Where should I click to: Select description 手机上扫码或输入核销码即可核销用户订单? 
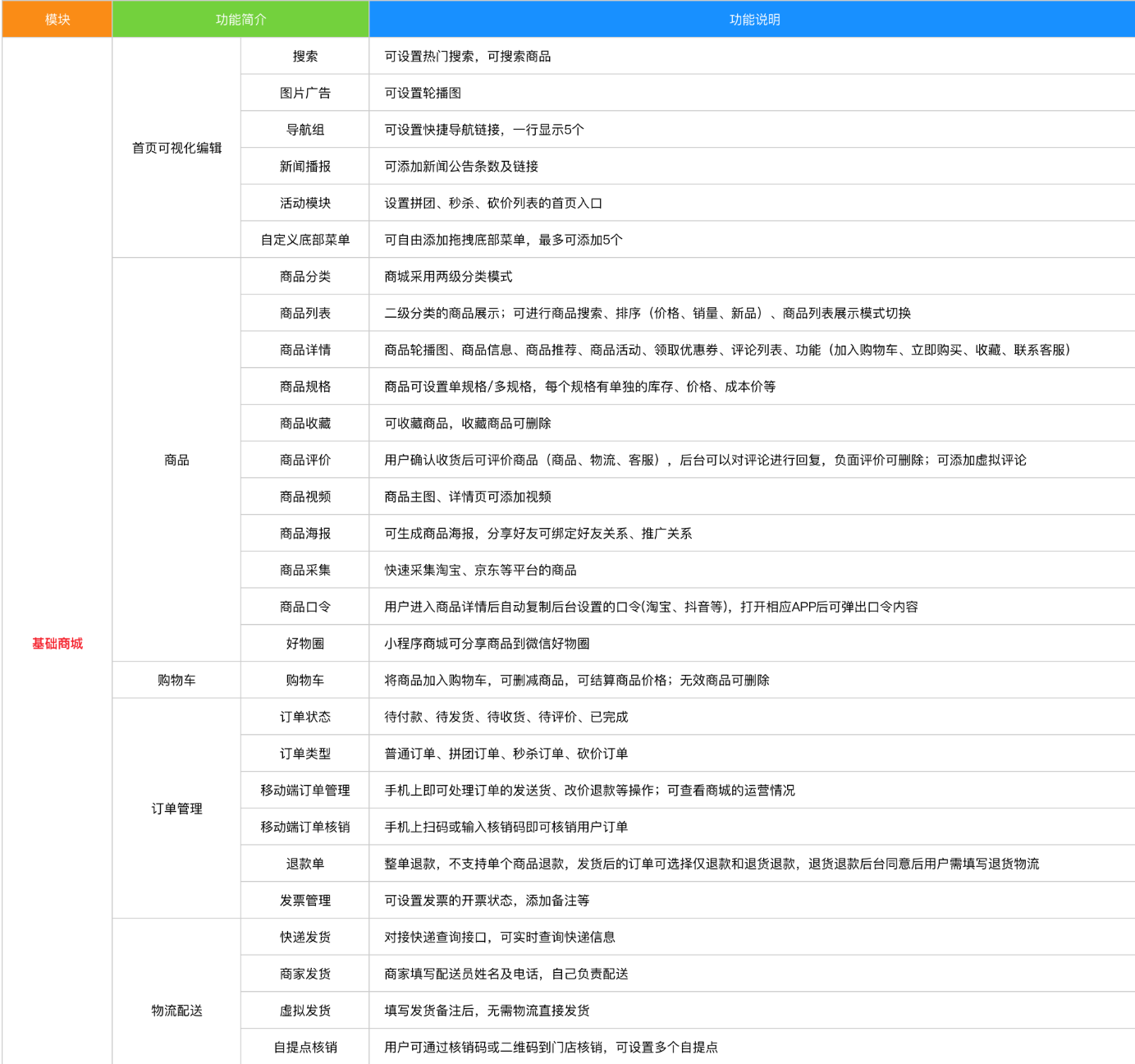(506, 827)
